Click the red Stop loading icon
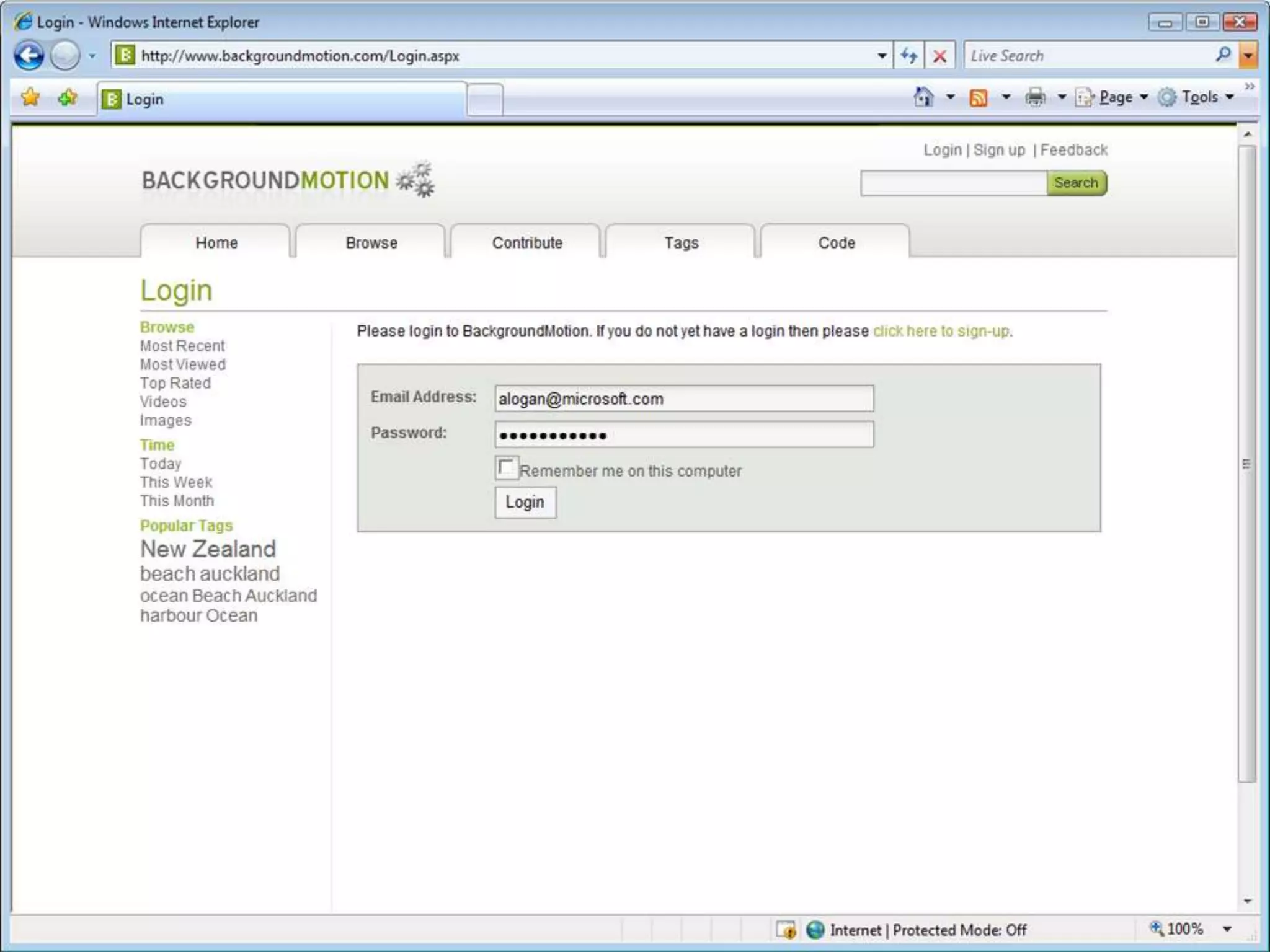Image resolution: width=1270 pixels, height=952 pixels. coord(939,56)
